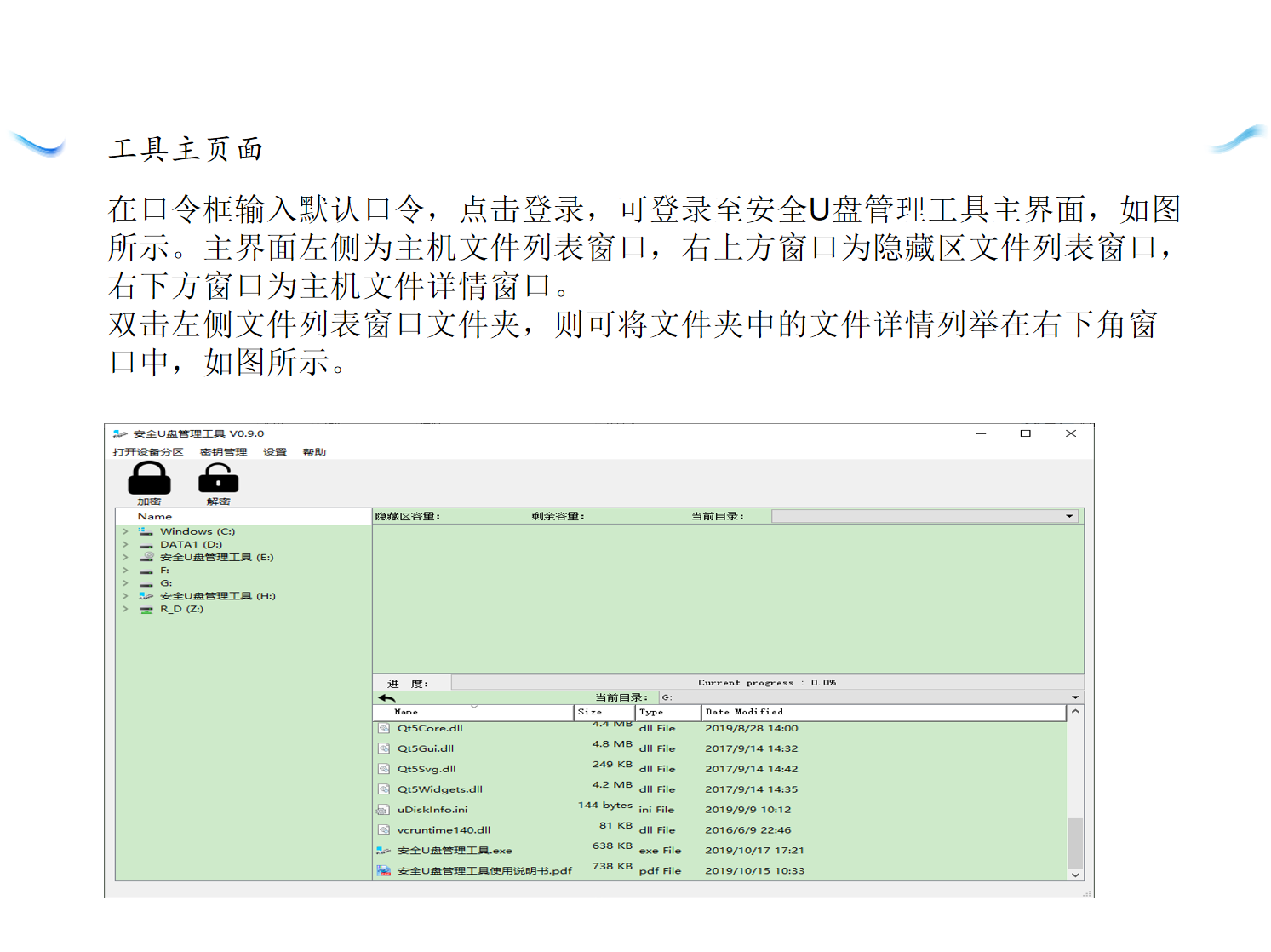This screenshot has height=952, width=1271.
Task: Open the 帮助 menu
Action: (x=314, y=452)
